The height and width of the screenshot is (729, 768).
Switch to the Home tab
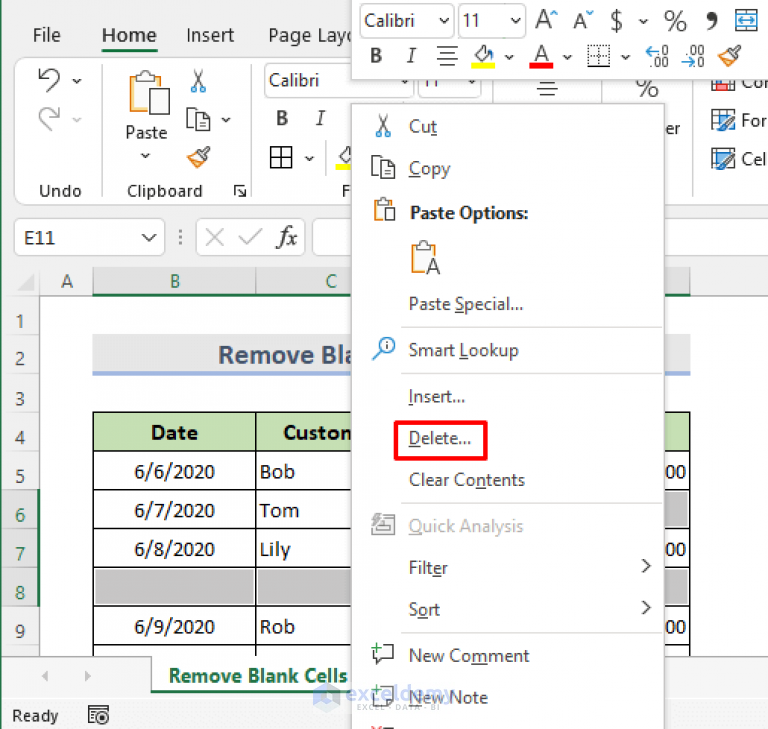click(129, 35)
